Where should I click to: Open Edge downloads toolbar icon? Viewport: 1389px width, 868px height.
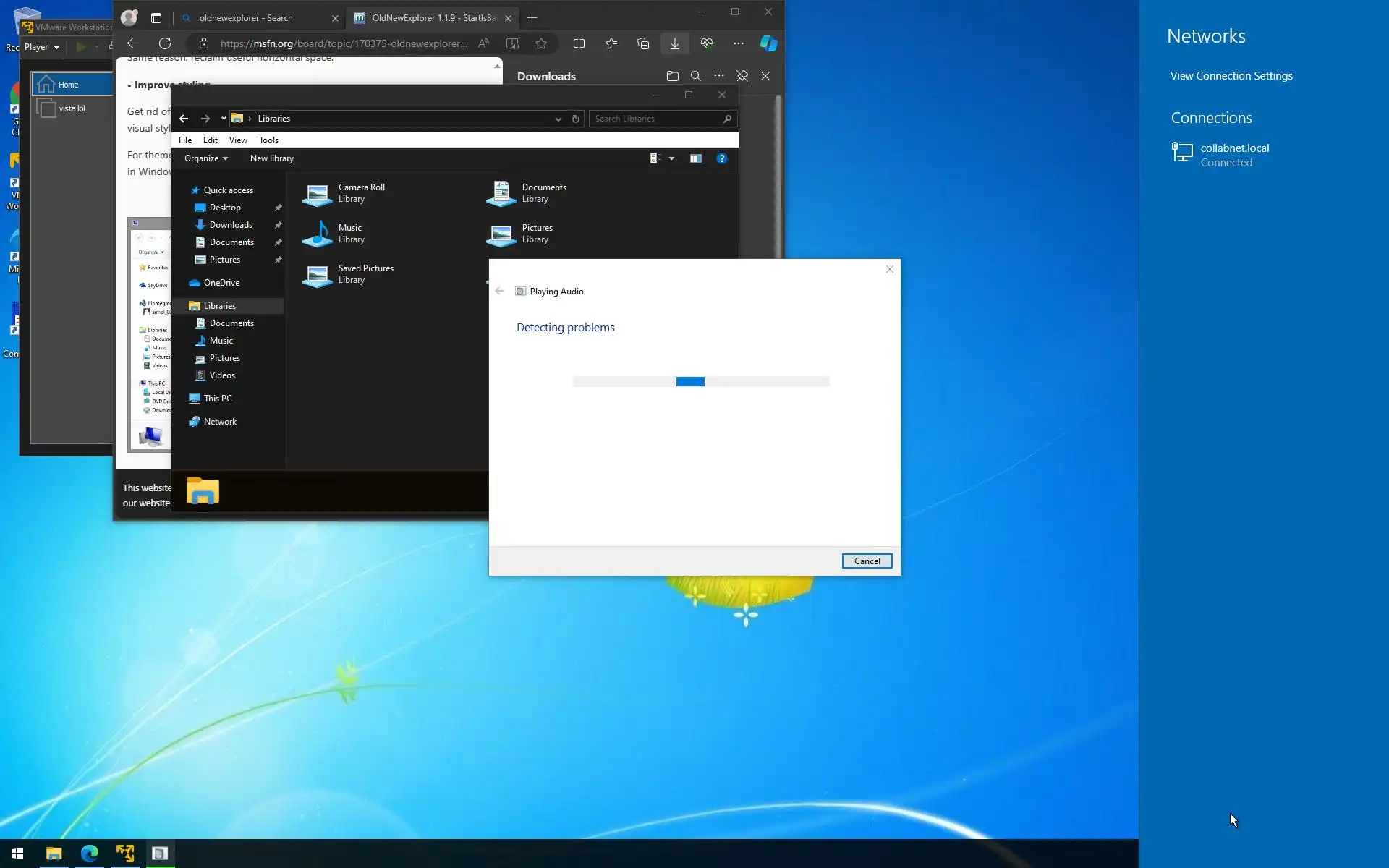pos(674,43)
